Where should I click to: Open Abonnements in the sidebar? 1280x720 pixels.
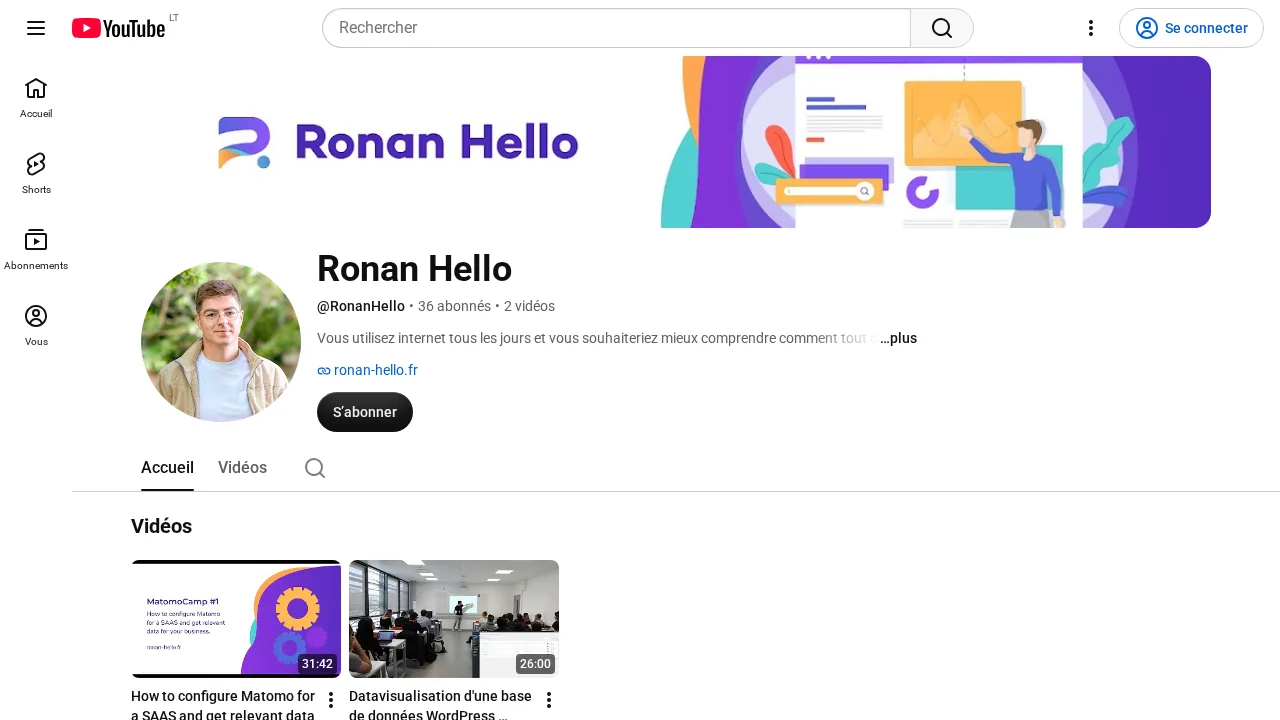click(x=36, y=250)
